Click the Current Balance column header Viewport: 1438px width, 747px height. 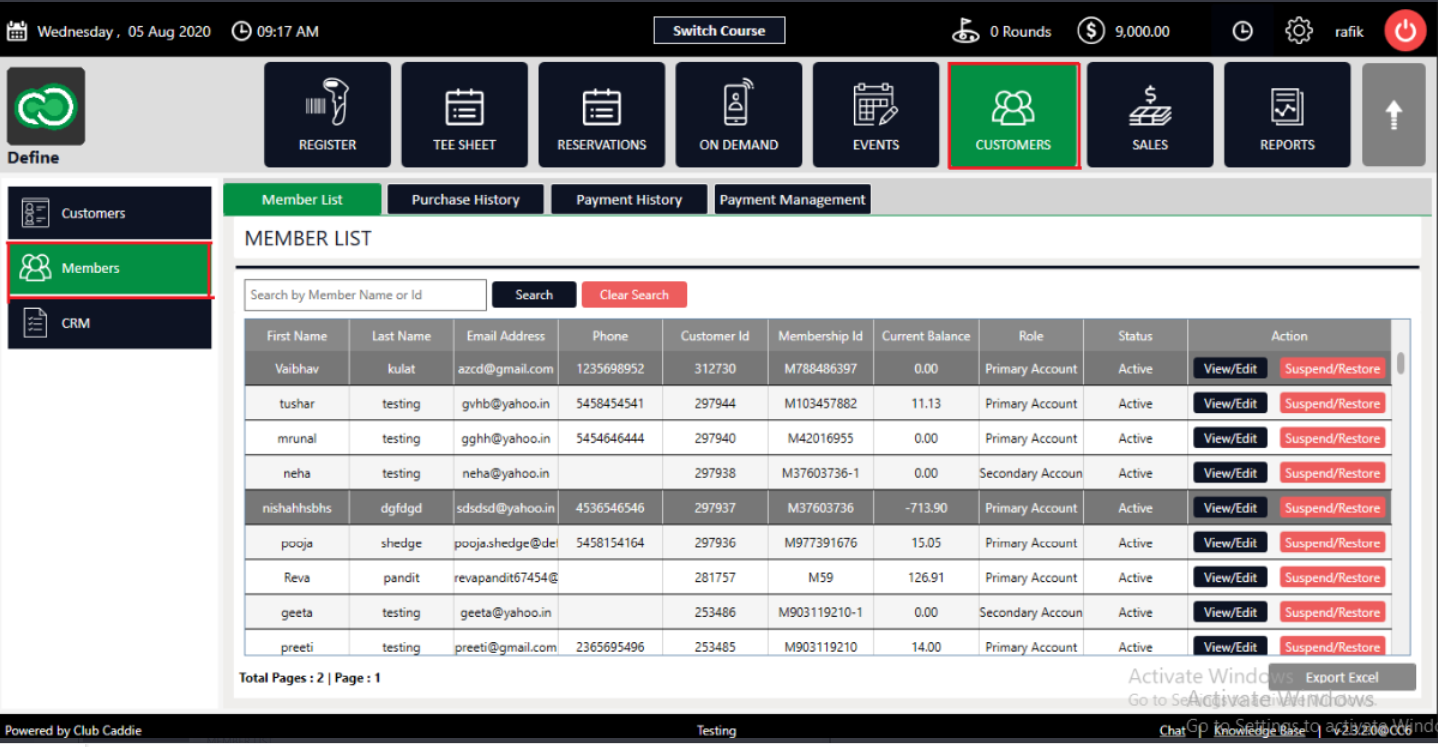coord(926,336)
